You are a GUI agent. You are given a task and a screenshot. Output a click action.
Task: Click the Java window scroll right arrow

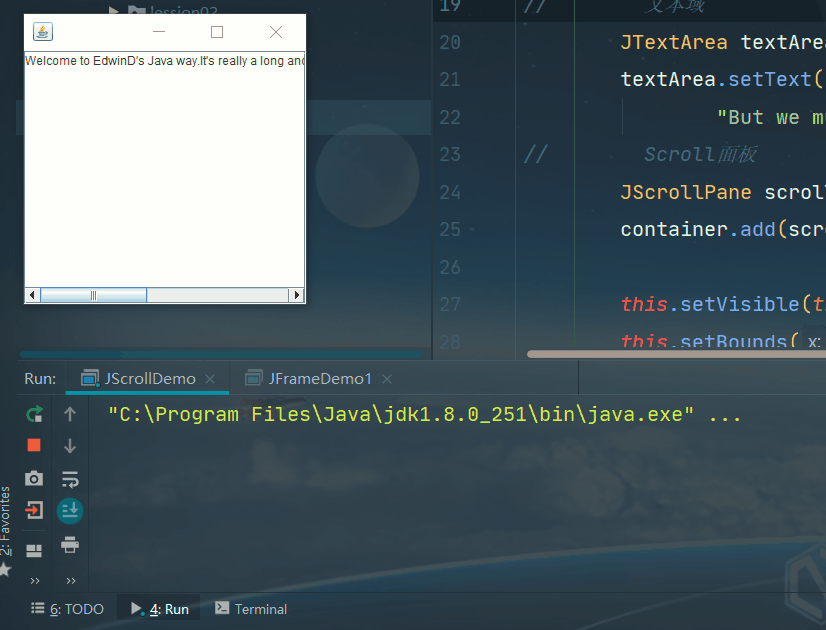coord(297,295)
